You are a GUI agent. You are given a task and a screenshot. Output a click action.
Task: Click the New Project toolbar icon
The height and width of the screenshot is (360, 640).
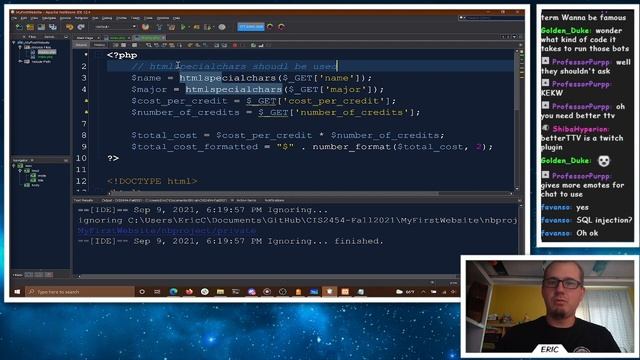click(30, 27)
